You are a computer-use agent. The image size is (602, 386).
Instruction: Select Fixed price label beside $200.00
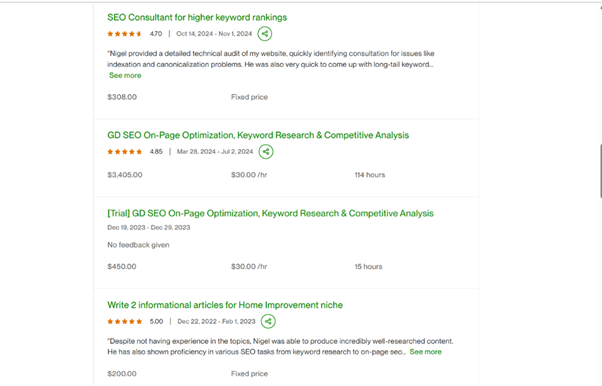click(x=249, y=374)
